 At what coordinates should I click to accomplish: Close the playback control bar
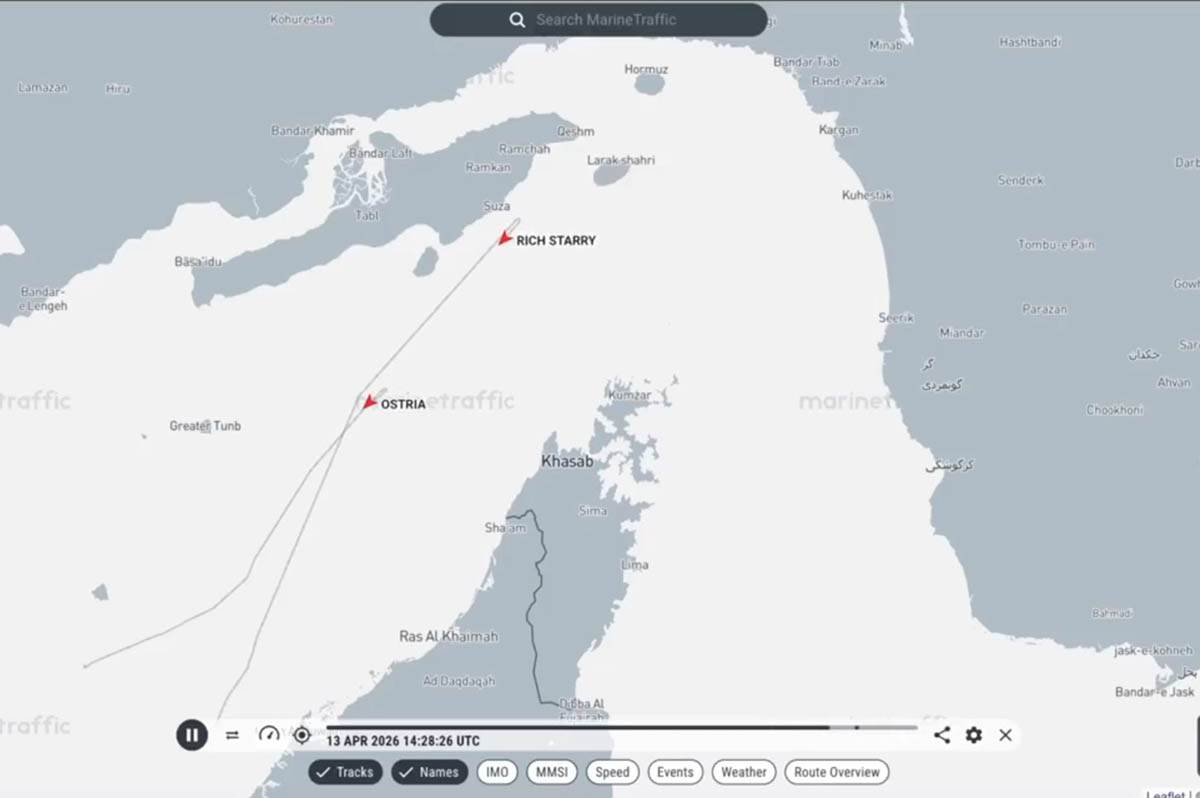coord(1005,735)
